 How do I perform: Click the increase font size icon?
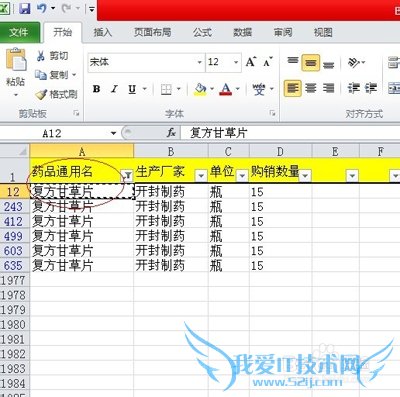251,62
